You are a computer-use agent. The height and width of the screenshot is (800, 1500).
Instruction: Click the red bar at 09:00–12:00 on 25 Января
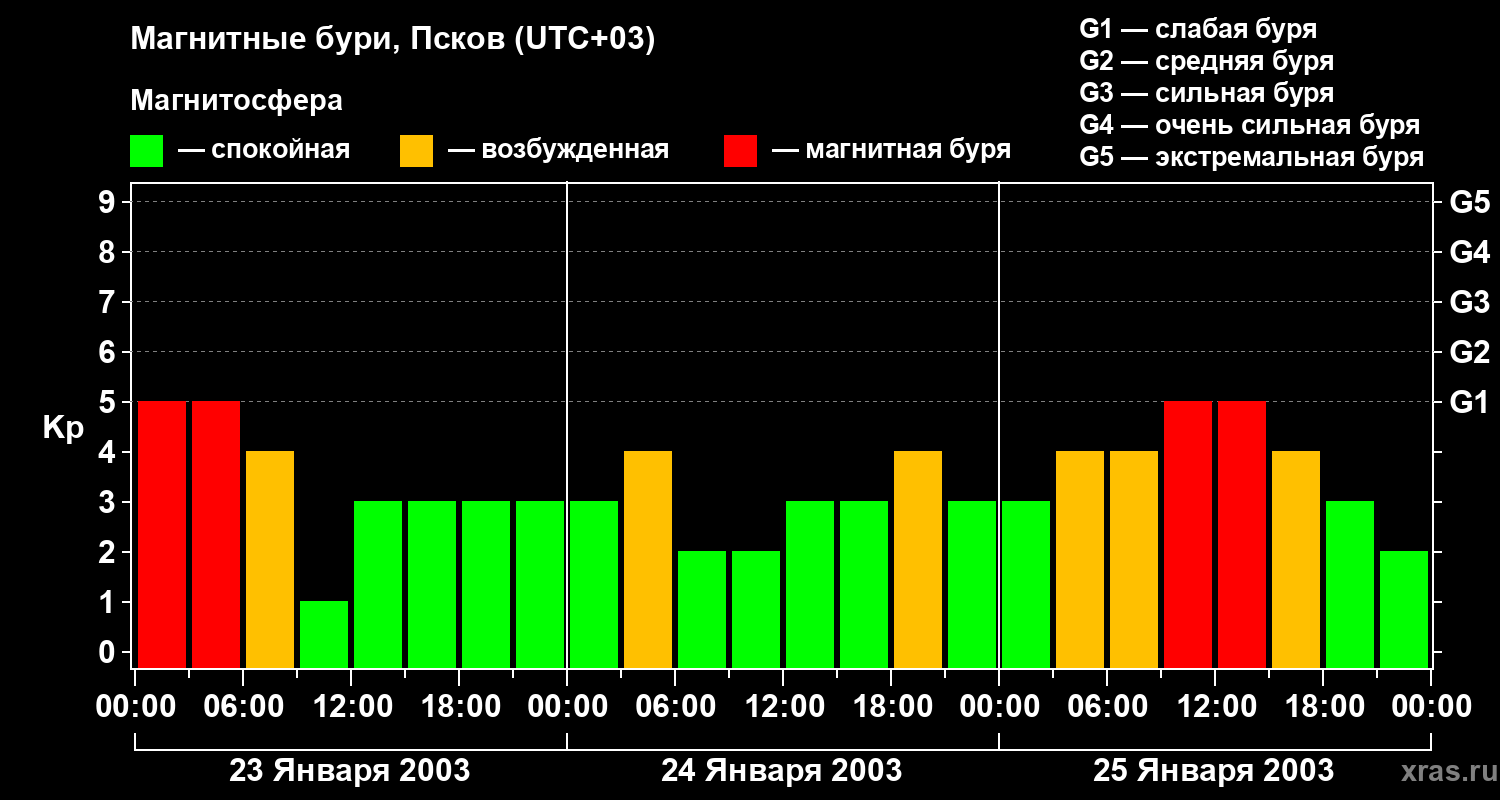1188,534
